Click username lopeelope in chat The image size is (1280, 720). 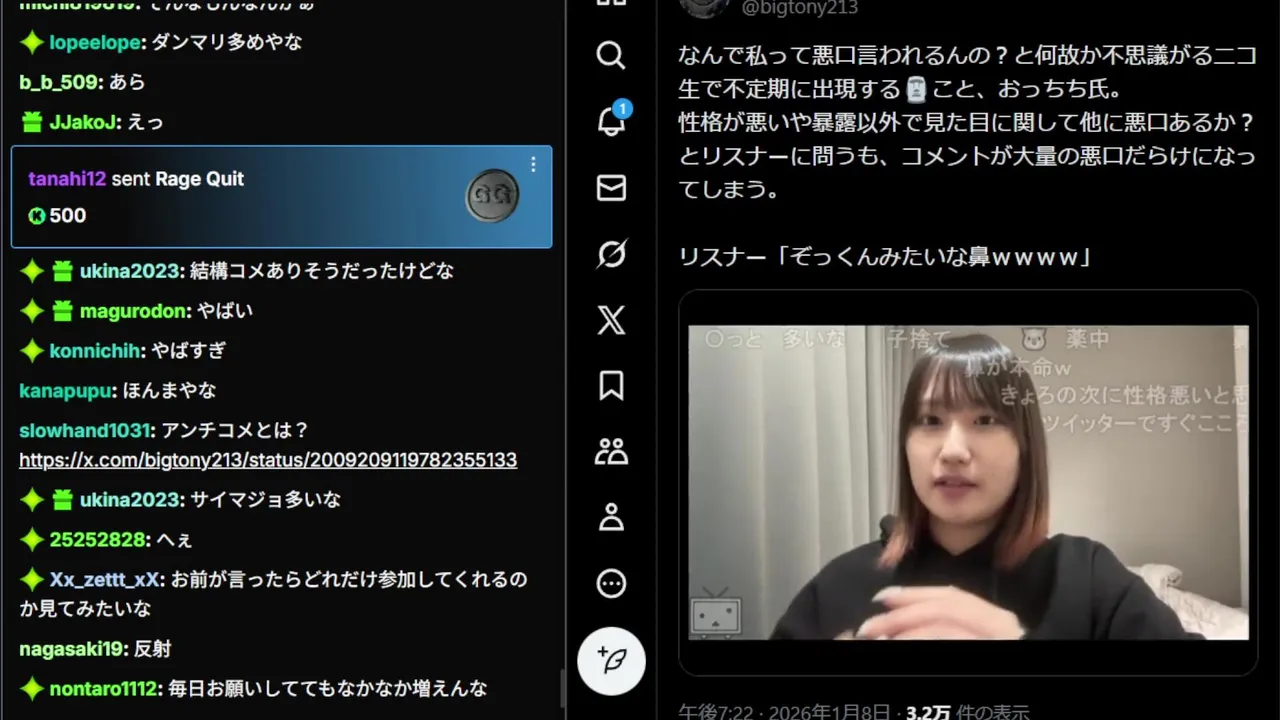tap(96, 42)
